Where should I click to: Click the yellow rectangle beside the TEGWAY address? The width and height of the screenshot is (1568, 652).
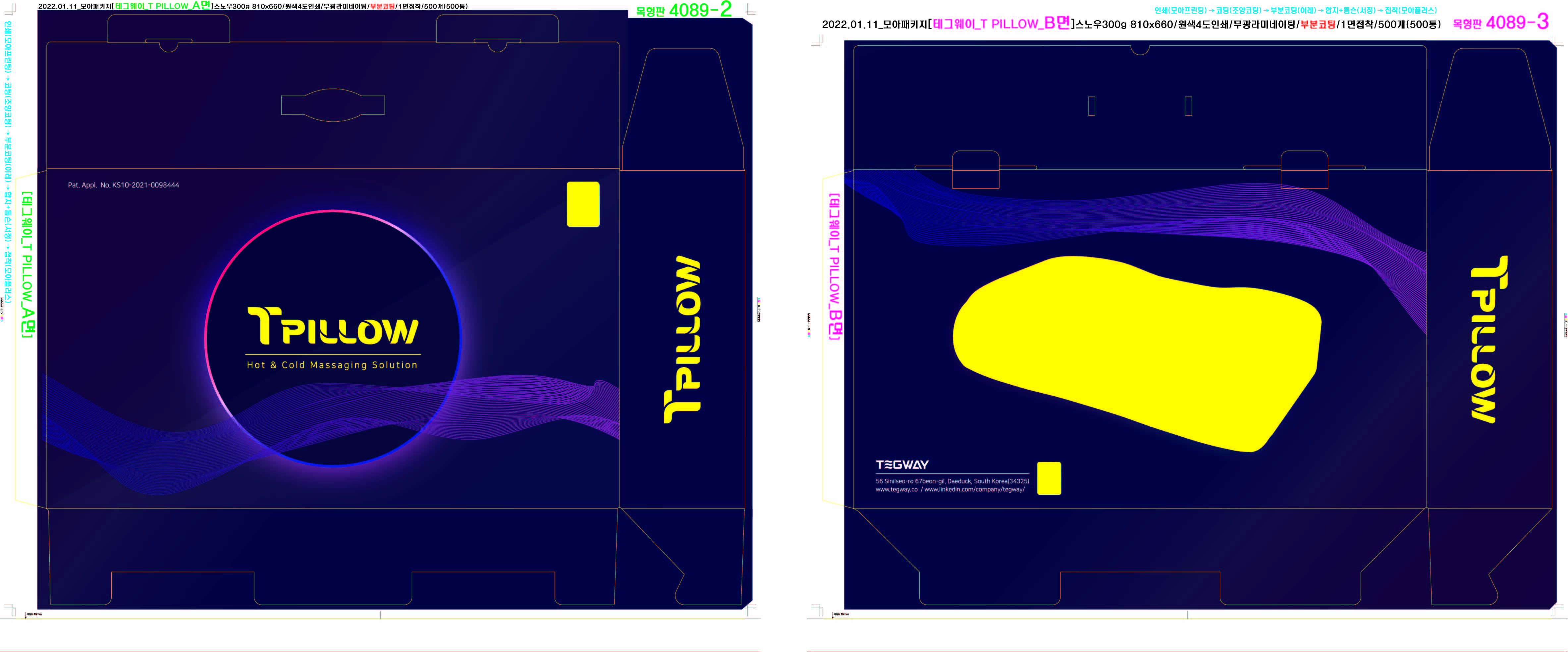point(1049,478)
